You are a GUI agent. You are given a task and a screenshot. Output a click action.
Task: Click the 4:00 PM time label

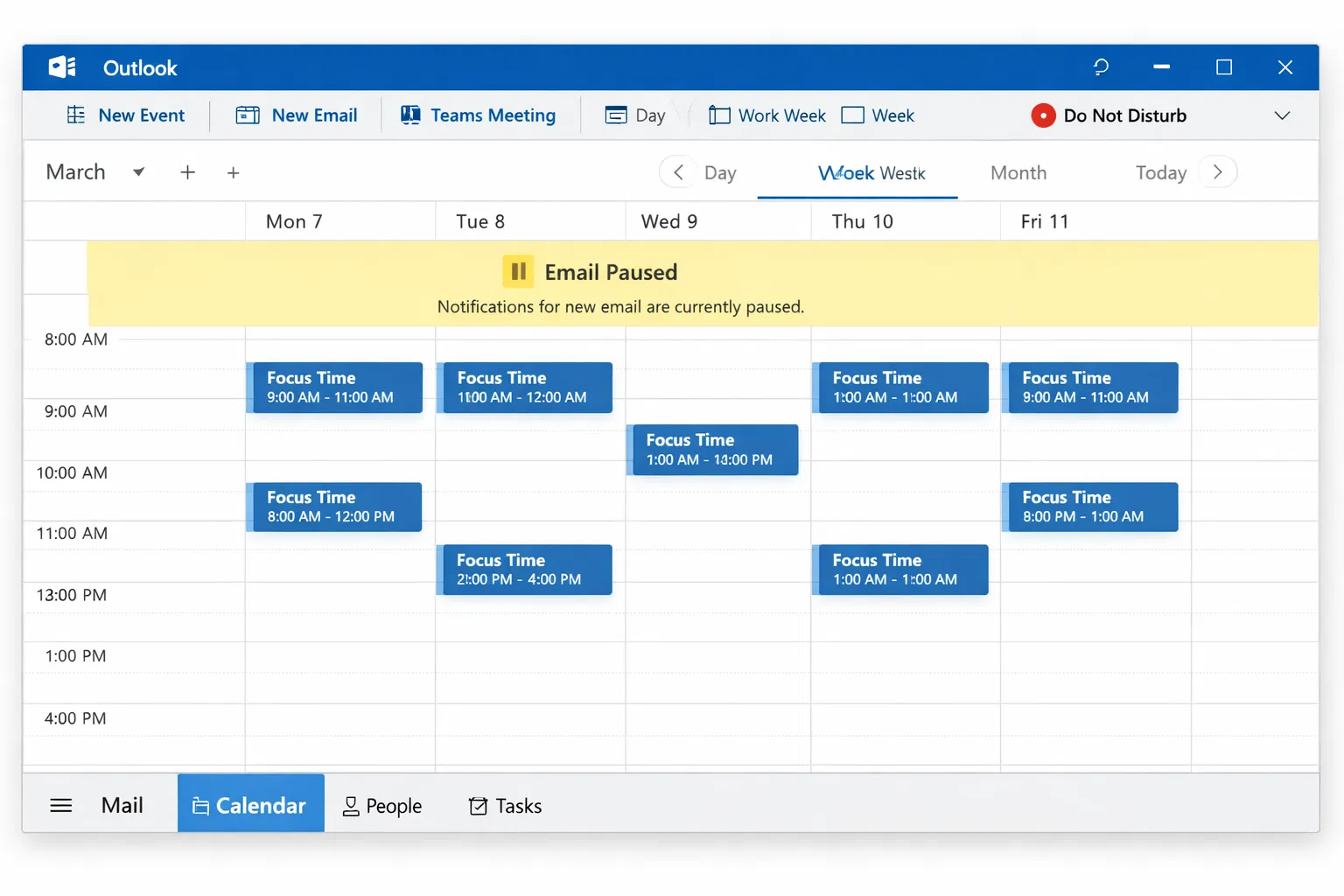click(x=75, y=718)
